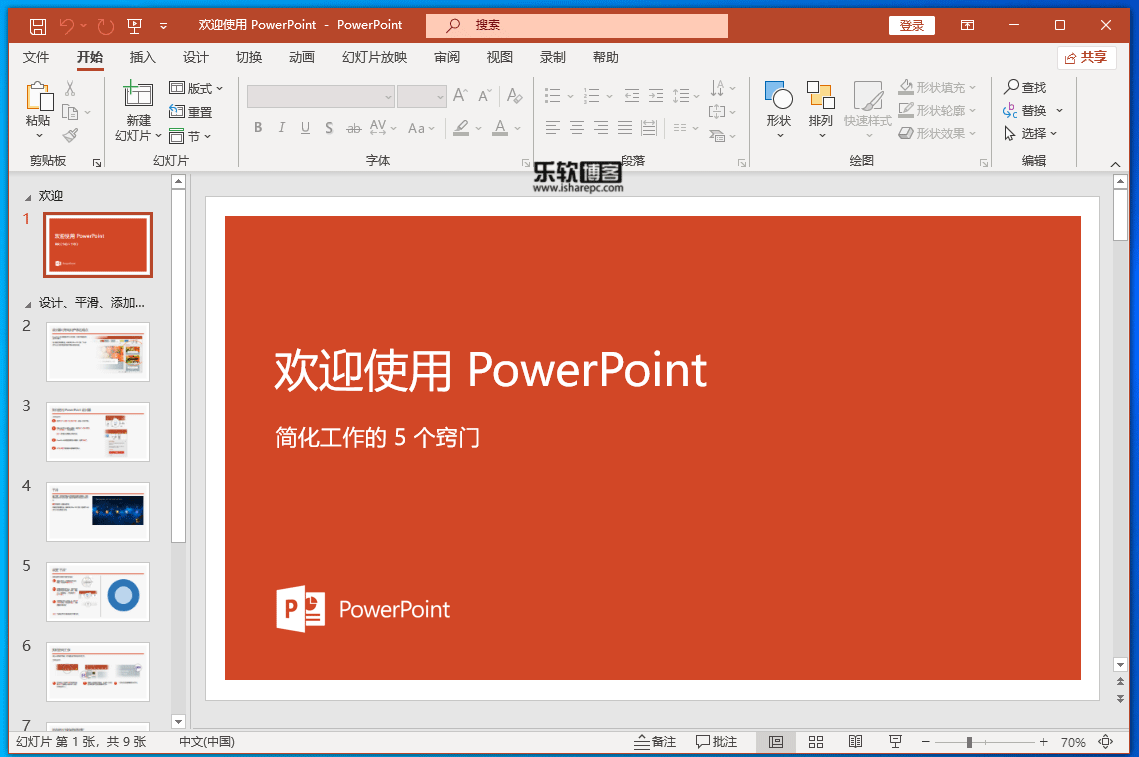Click Fit slide to window icon
This screenshot has width=1139, height=757.
[x=1106, y=742]
